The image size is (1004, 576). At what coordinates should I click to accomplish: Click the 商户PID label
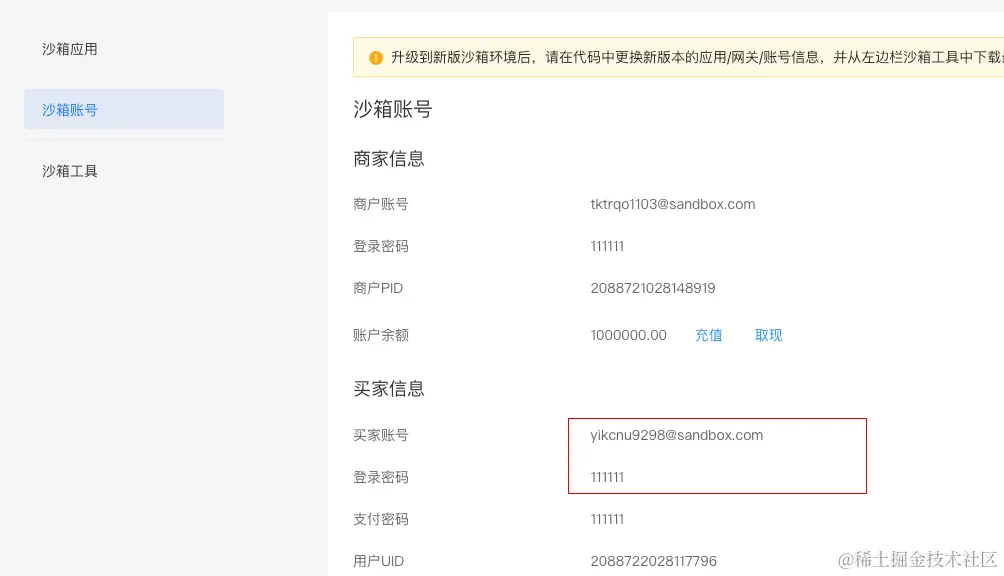tap(378, 288)
